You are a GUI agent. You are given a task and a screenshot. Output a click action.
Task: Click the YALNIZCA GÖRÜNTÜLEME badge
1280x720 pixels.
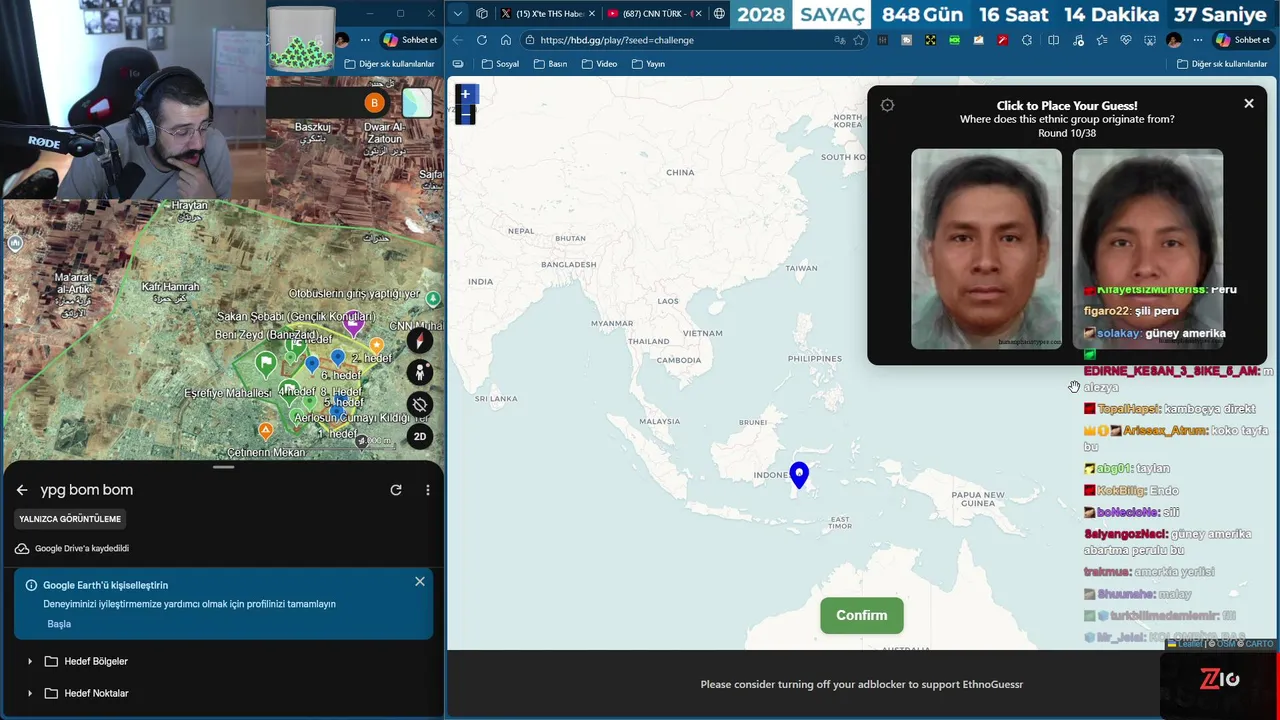click(70, 519)
